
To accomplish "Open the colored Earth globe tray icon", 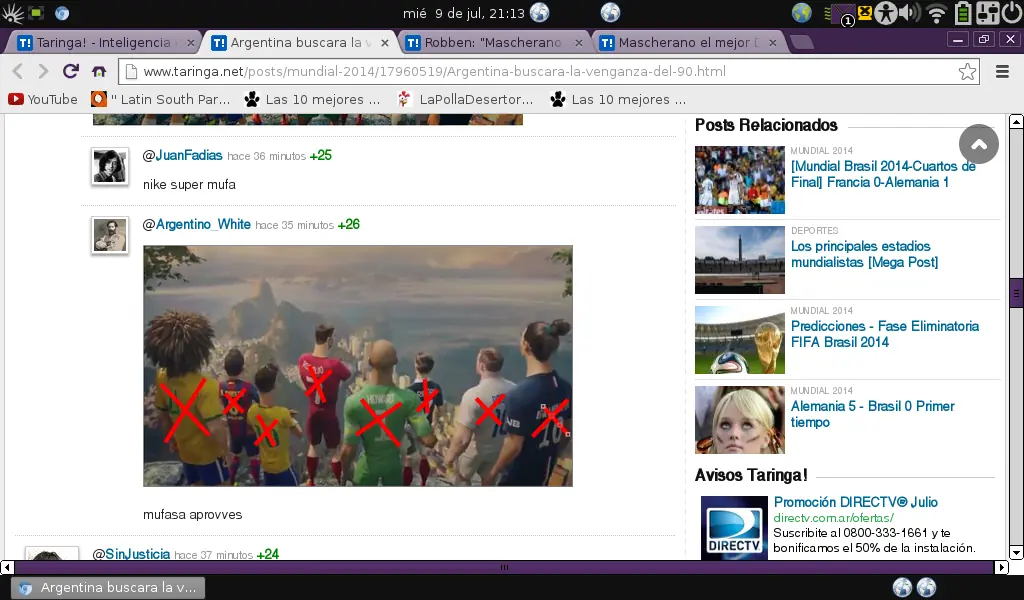I will [x=801, y=13].
